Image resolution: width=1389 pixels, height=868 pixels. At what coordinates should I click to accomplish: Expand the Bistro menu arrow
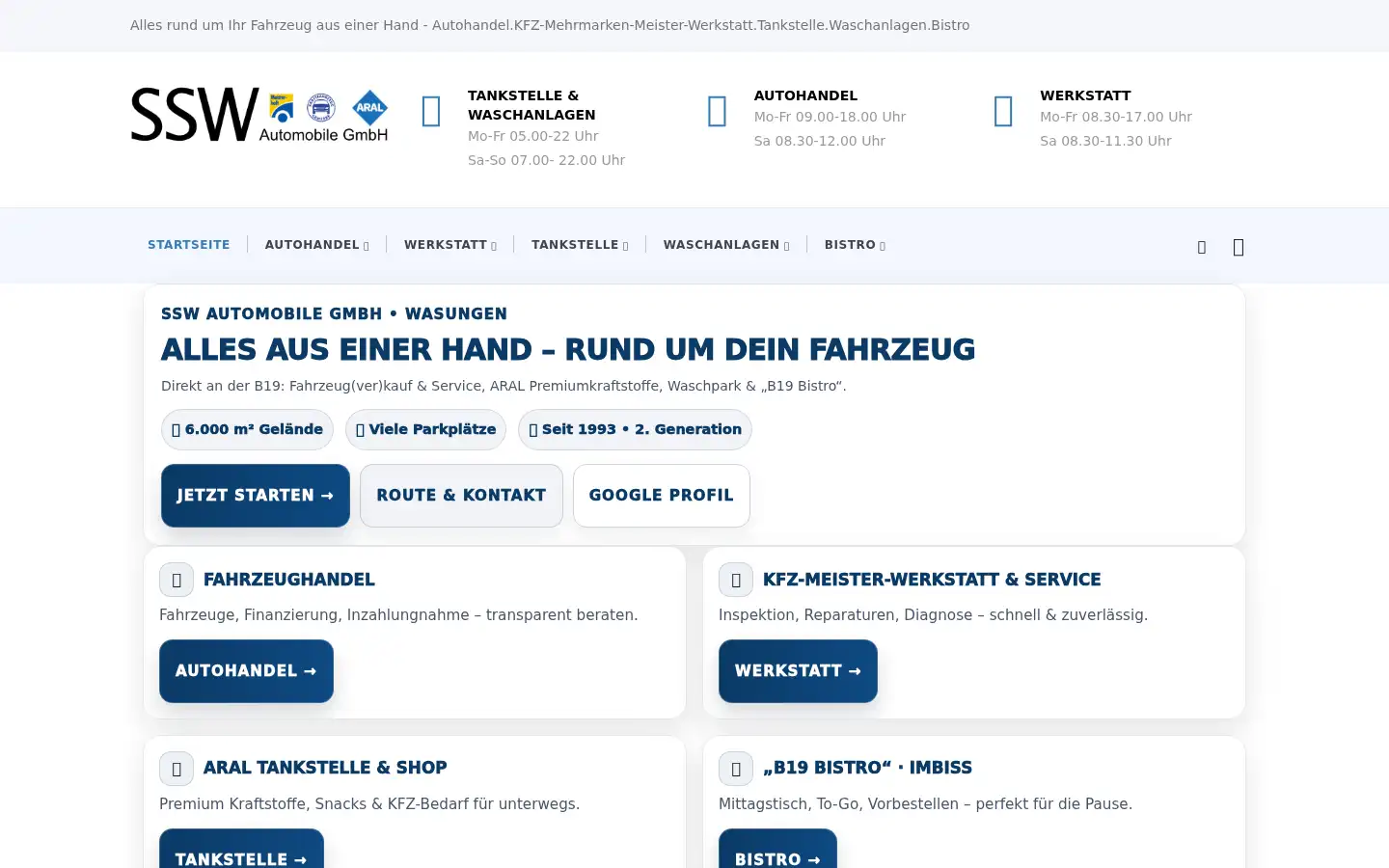[883, 246]
